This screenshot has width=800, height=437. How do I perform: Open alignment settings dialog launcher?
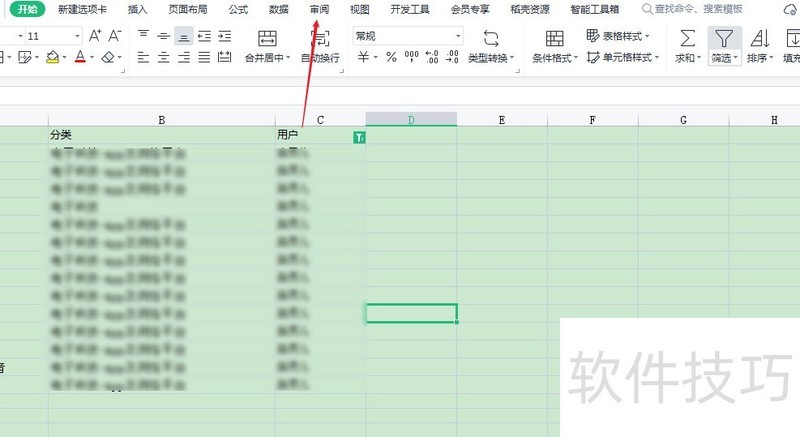point(342,71)
